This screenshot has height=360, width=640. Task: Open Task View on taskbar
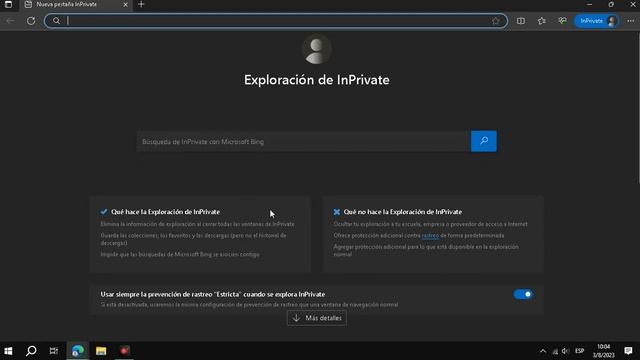tap(53, 351)
